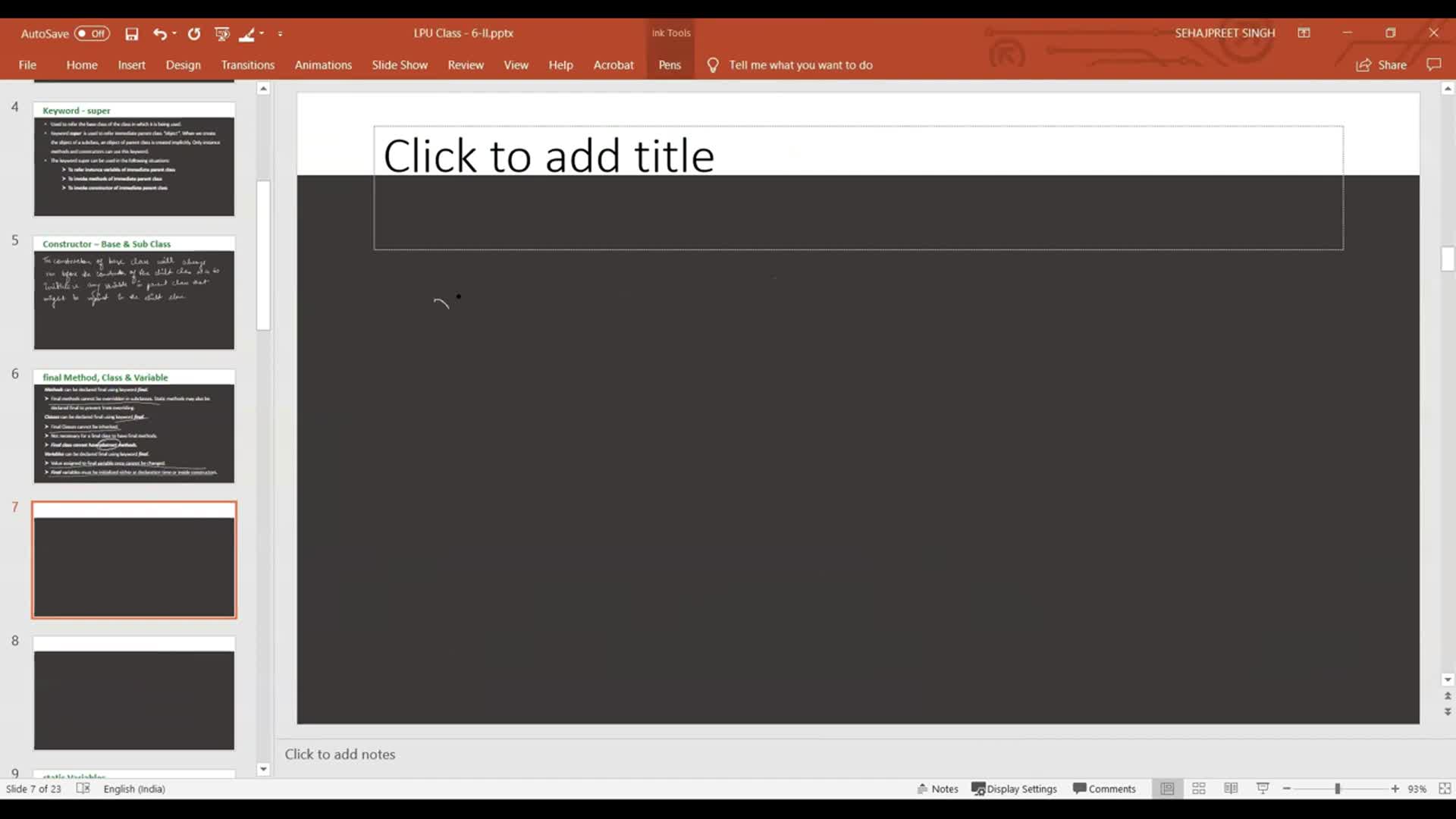Open Reading View from status bar

[1231, 789]
